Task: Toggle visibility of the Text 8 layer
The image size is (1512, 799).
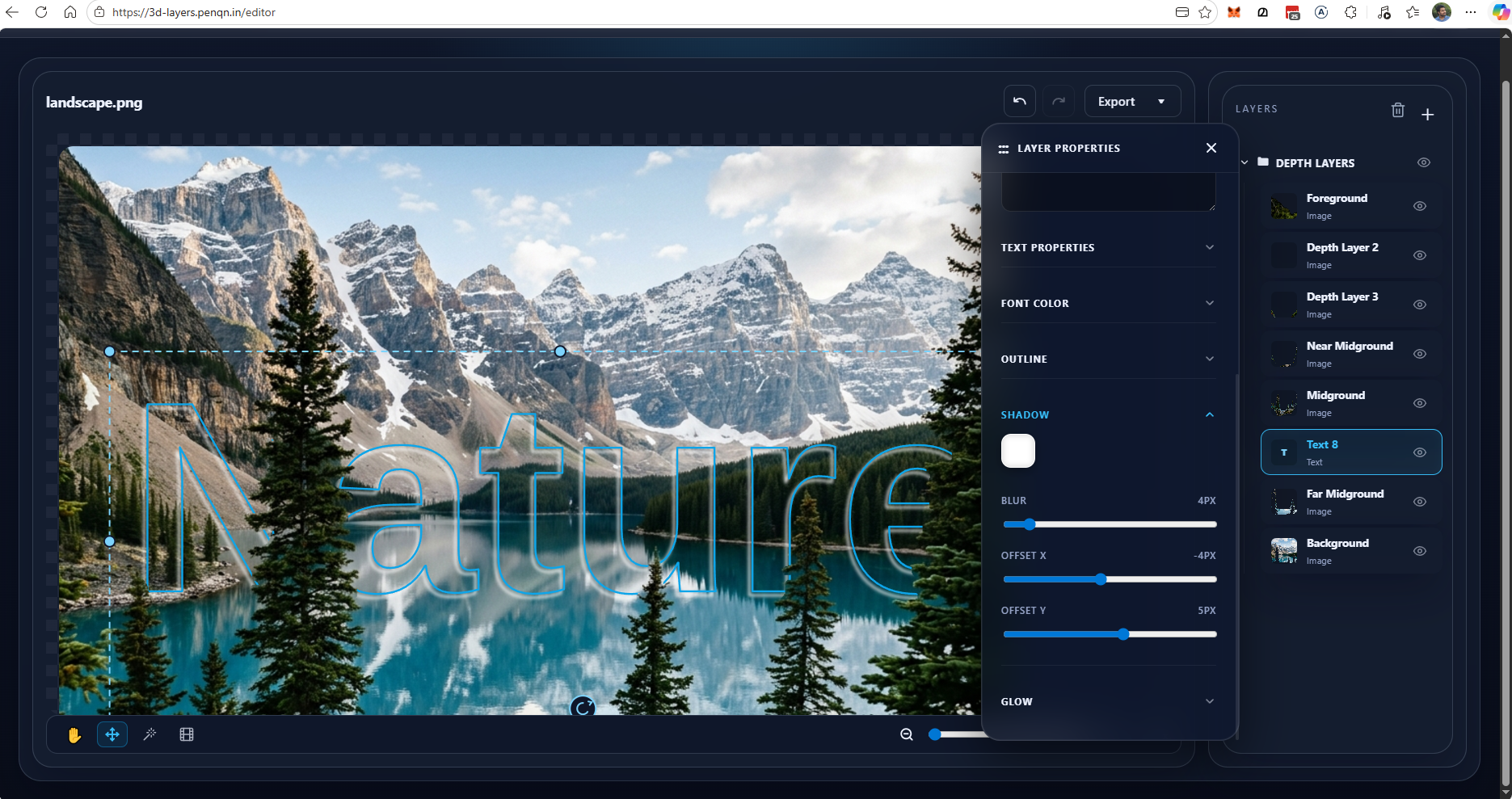Action: tap(1421, 452)
